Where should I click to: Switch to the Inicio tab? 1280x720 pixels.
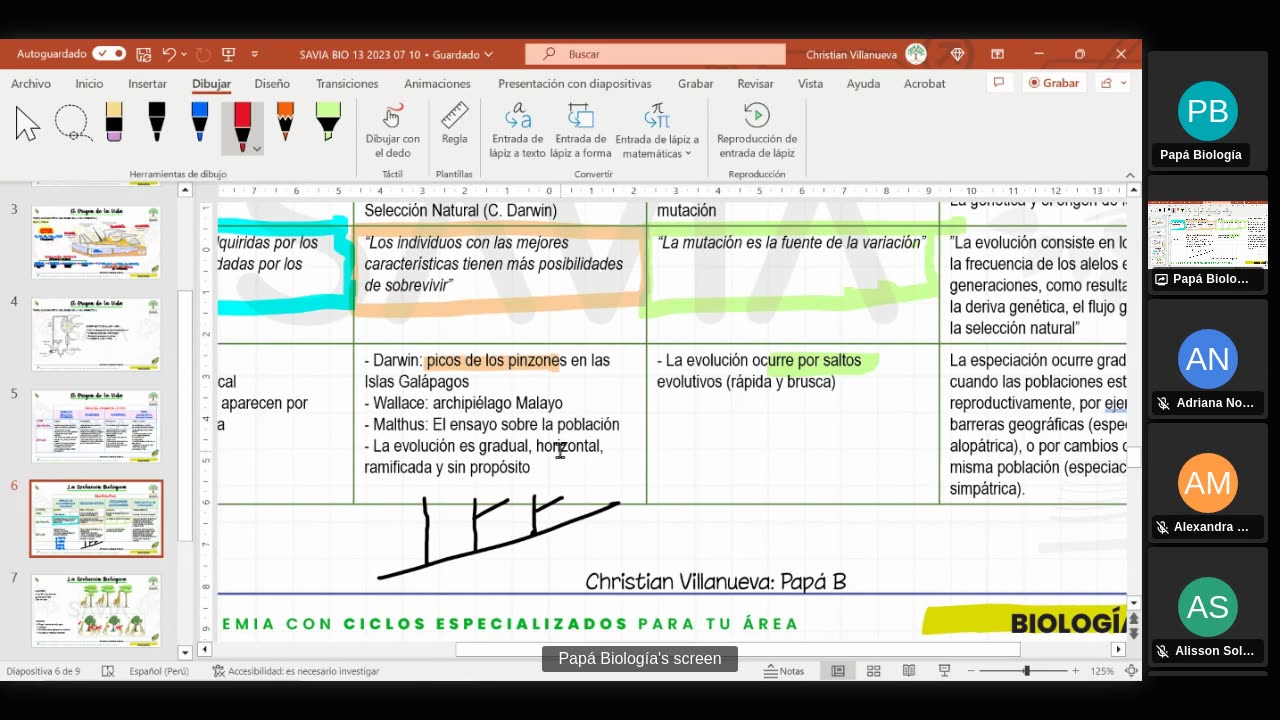coord(89,84)
